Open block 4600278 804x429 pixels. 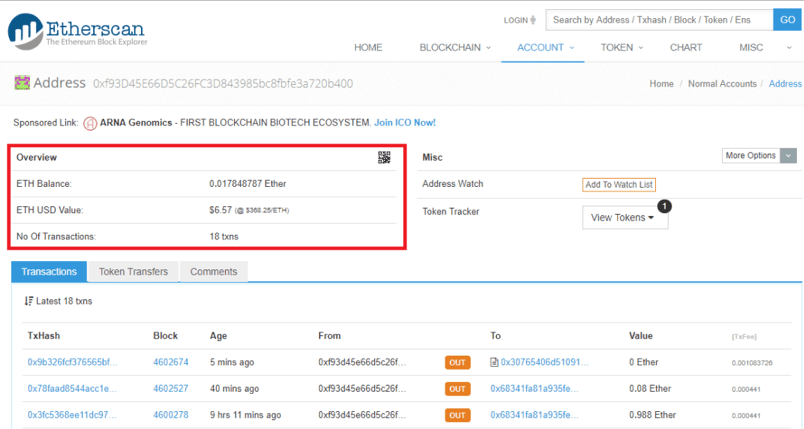tap(171, 415)
